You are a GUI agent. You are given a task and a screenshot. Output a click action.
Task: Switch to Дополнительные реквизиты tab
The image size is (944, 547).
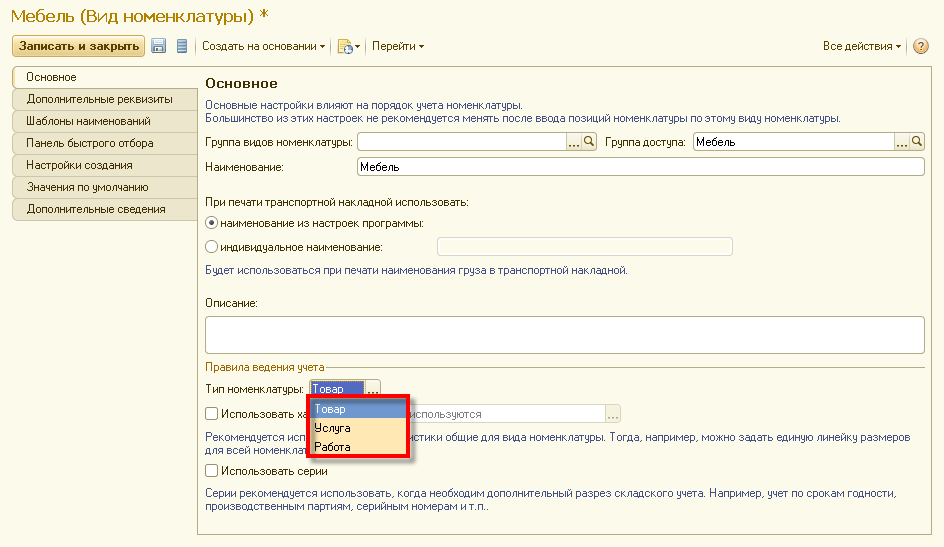click(105, 99)
